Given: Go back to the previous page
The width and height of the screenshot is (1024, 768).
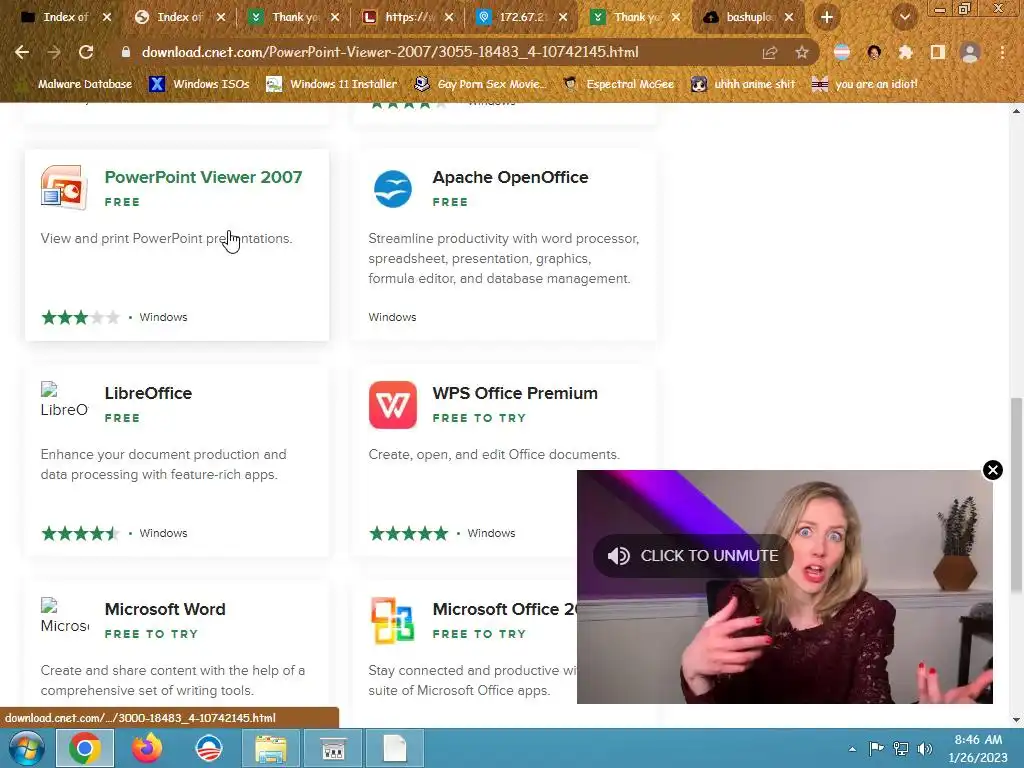Looking at the screenshot, I should click(22, 52).
